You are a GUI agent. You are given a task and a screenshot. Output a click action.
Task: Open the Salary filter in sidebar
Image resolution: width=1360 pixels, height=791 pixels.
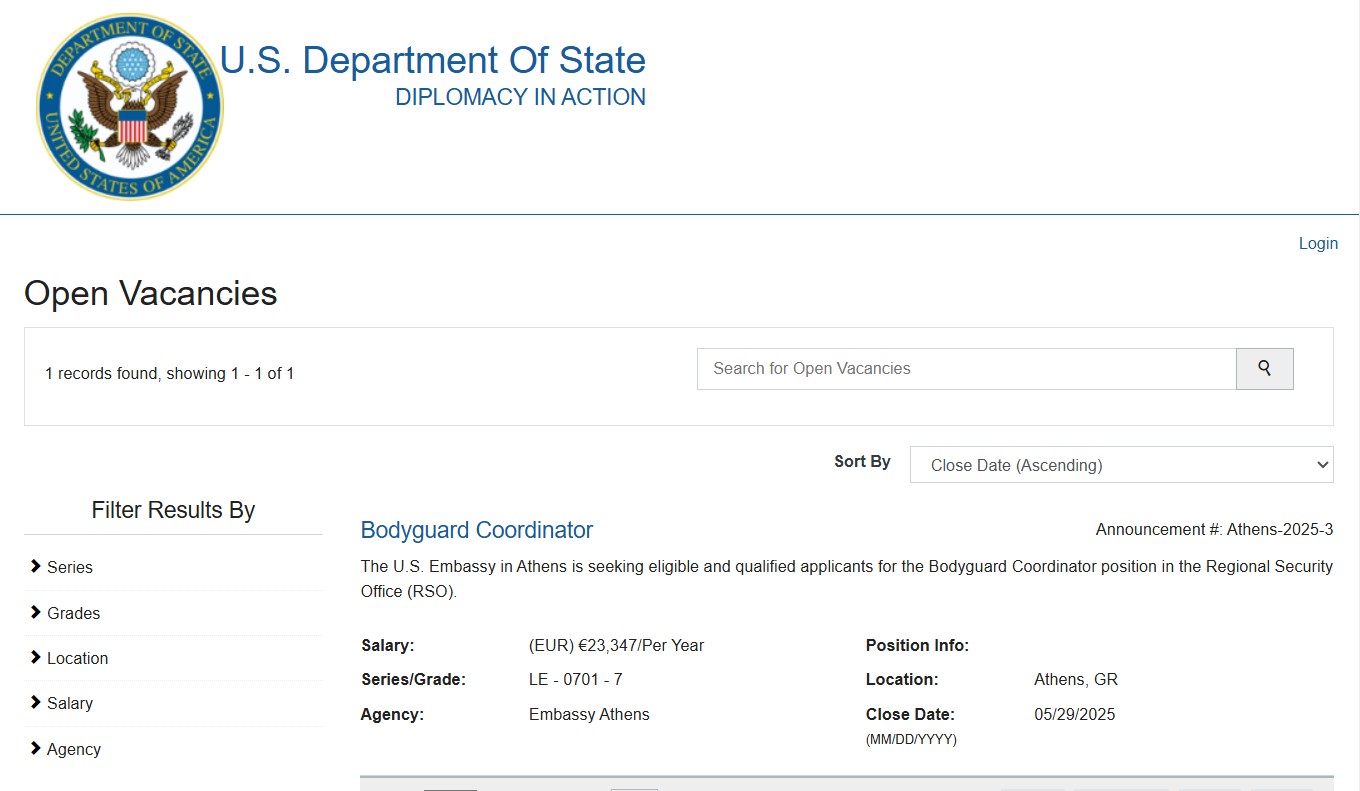[x=69, y=703]
